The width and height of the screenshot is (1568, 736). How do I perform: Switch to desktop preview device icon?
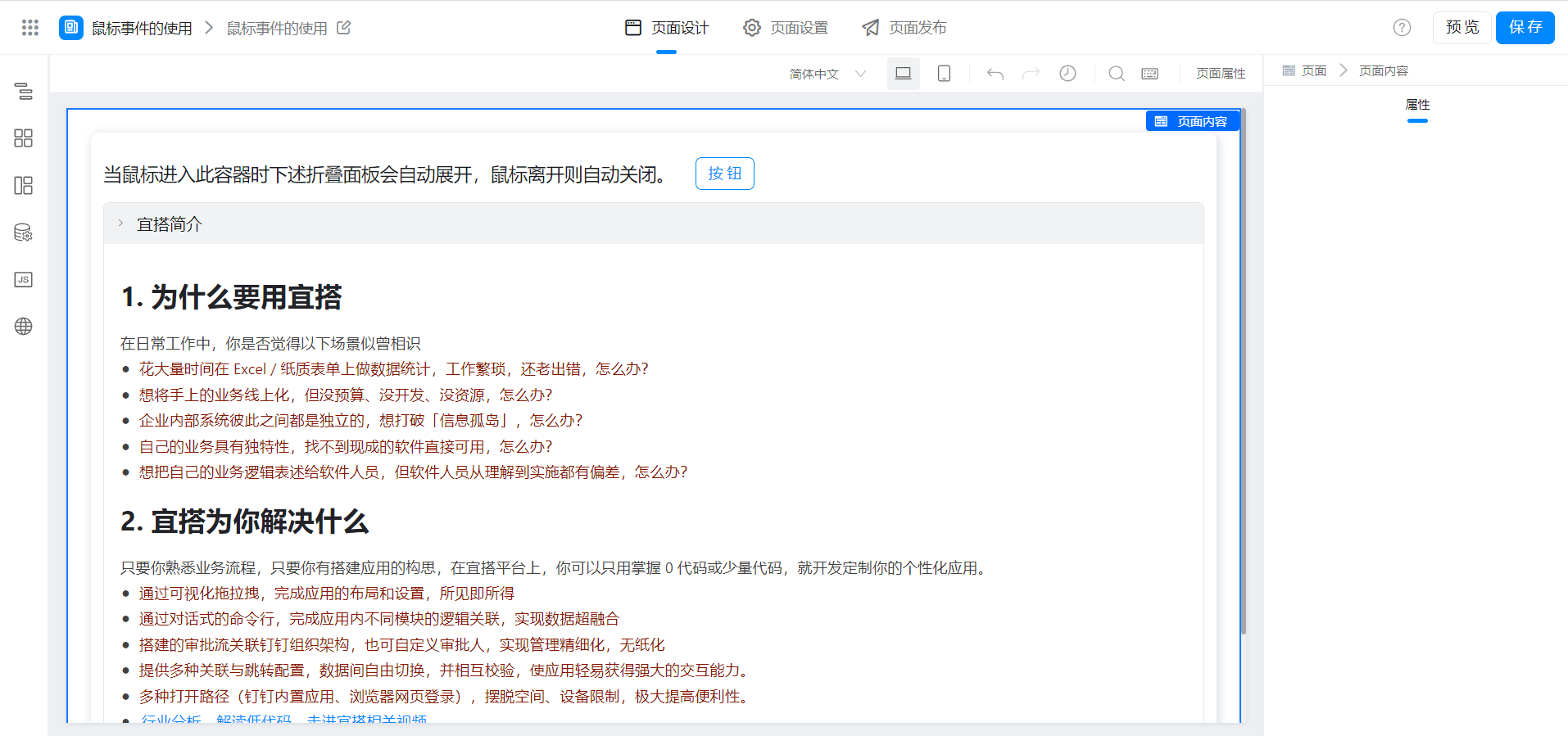[x=904, y=74]
